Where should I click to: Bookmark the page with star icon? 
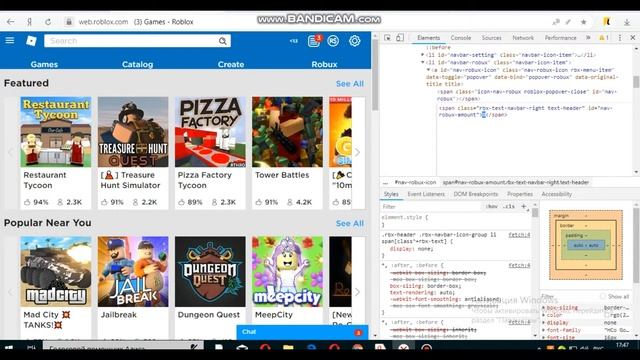(x=583, y=22)
